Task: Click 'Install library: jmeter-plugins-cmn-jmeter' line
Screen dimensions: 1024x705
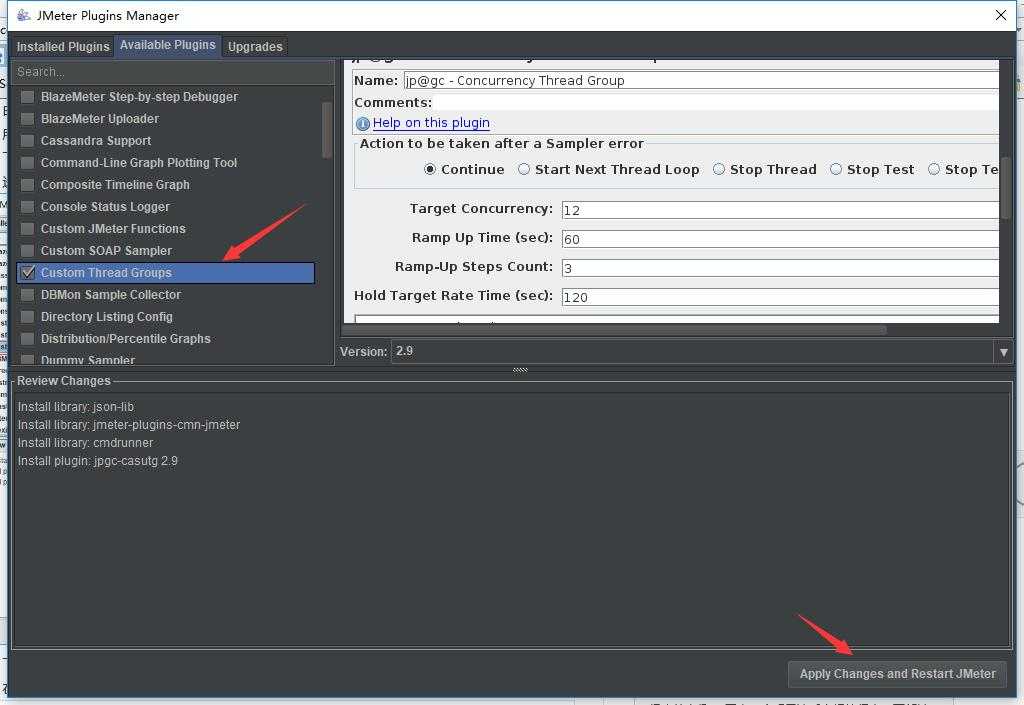Action: coord(129,425)
